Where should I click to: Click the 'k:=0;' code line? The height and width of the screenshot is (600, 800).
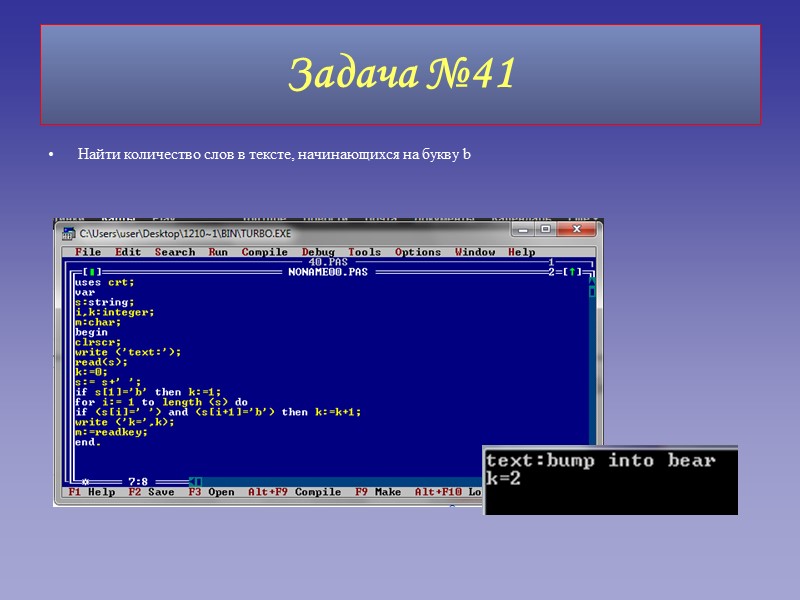tap(91, 372)
